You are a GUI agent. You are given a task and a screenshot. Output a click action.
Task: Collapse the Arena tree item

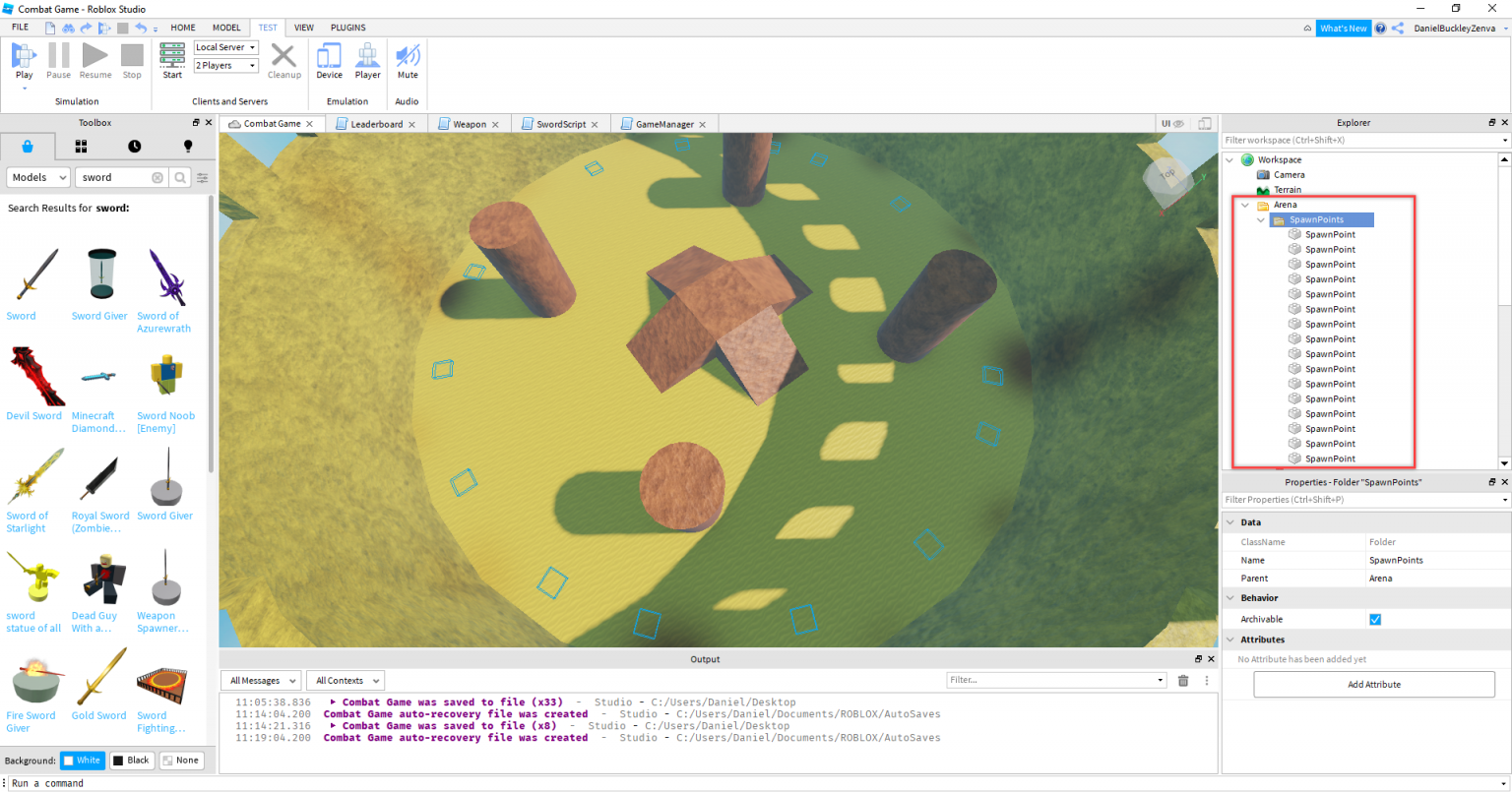click(x=1245, y=205)
